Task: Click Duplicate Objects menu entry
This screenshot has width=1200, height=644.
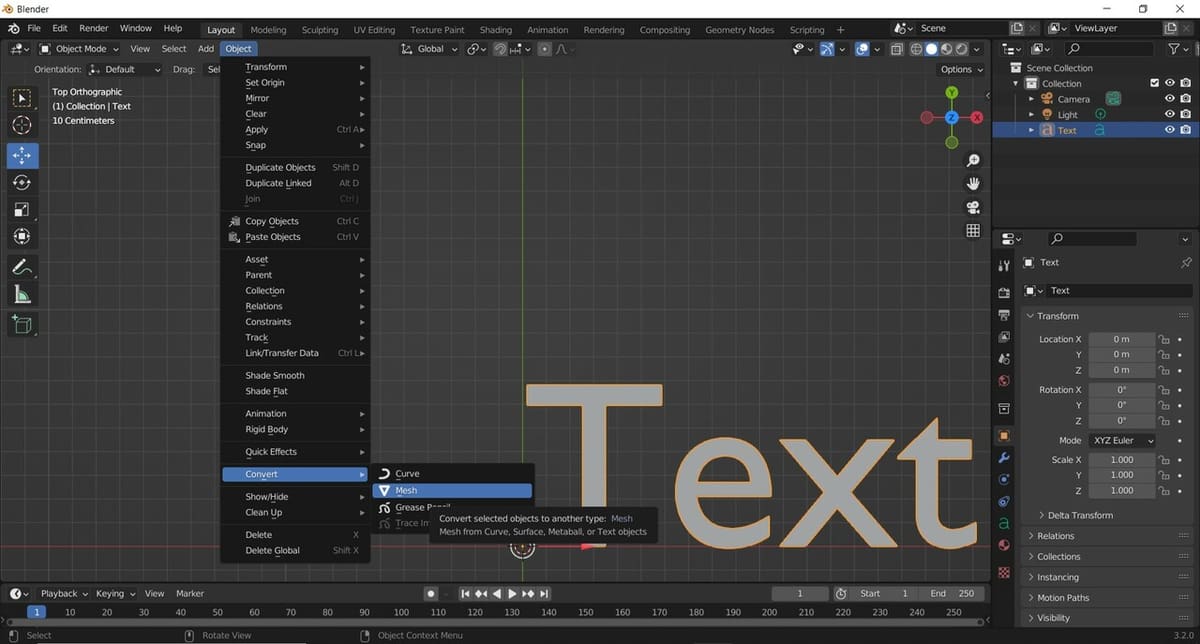Action: coord(296,167)
